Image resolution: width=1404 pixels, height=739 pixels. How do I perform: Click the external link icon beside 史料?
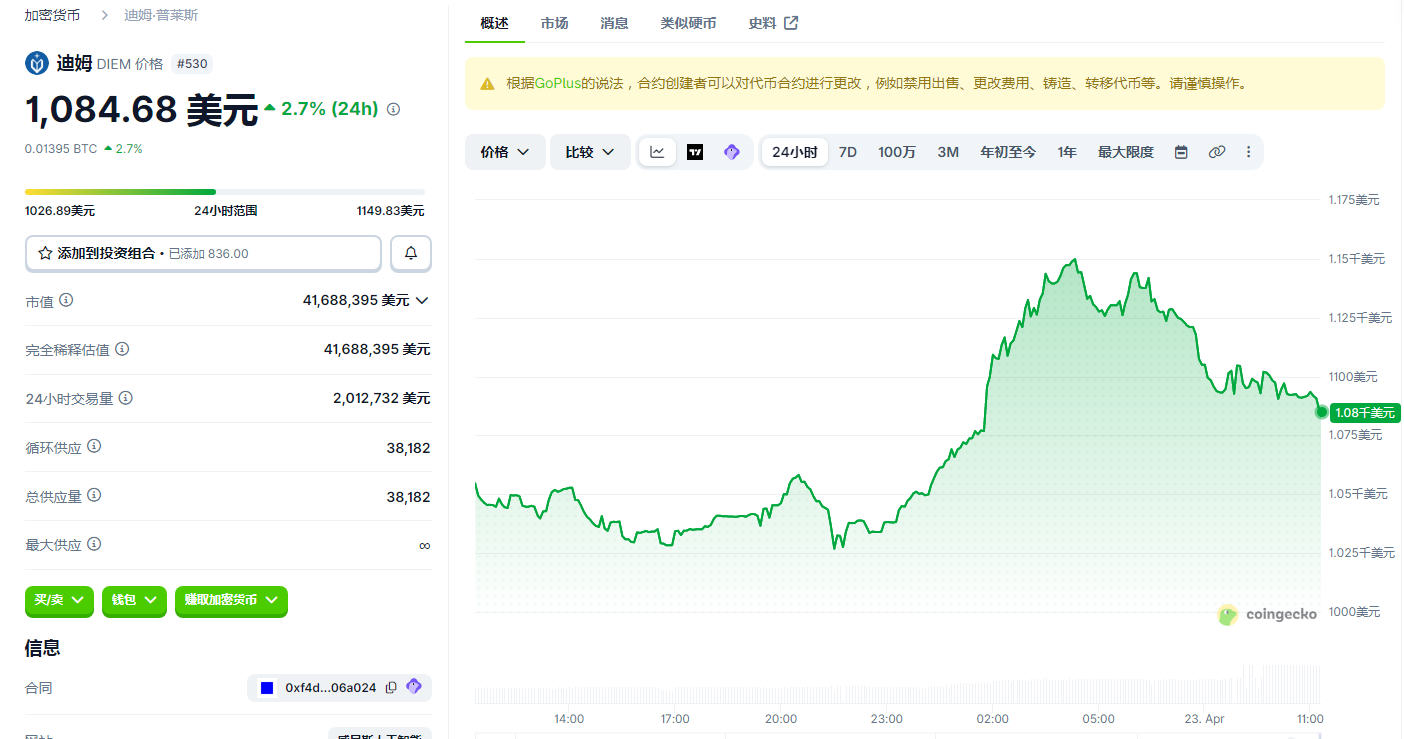(x=791, y=23)
